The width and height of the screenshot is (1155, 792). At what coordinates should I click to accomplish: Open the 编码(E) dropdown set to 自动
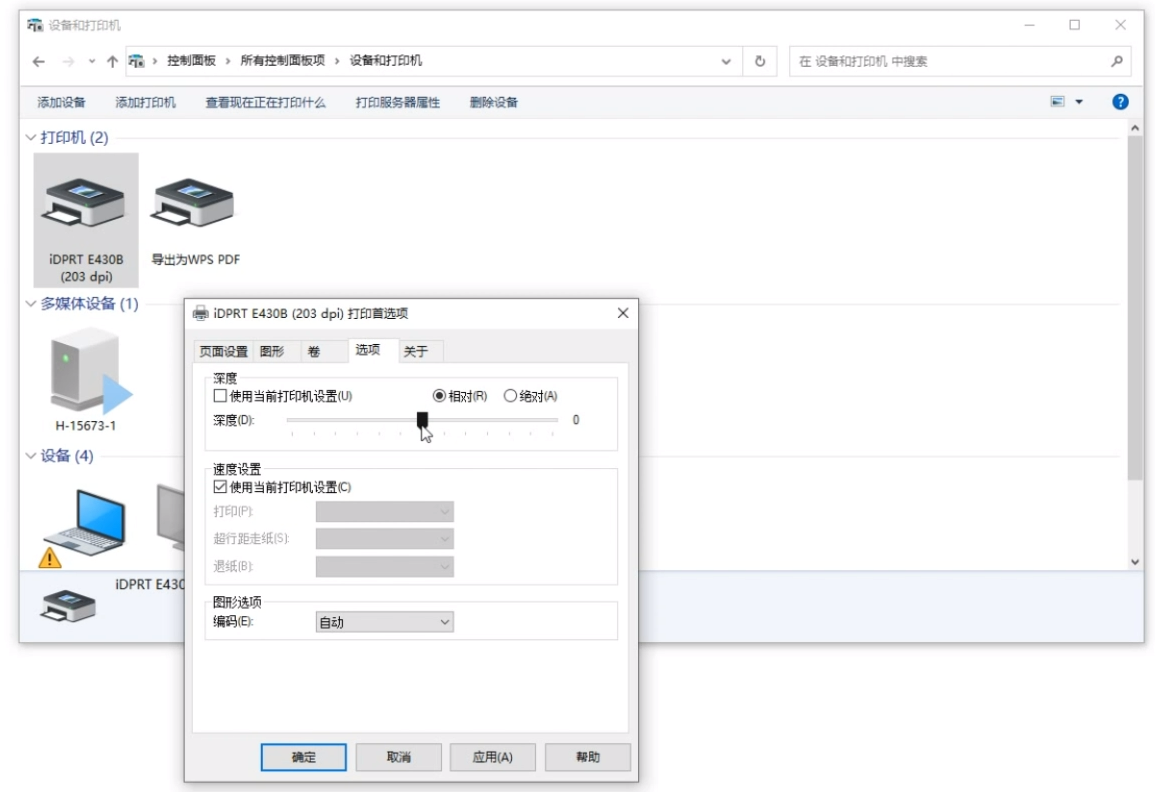384,622
